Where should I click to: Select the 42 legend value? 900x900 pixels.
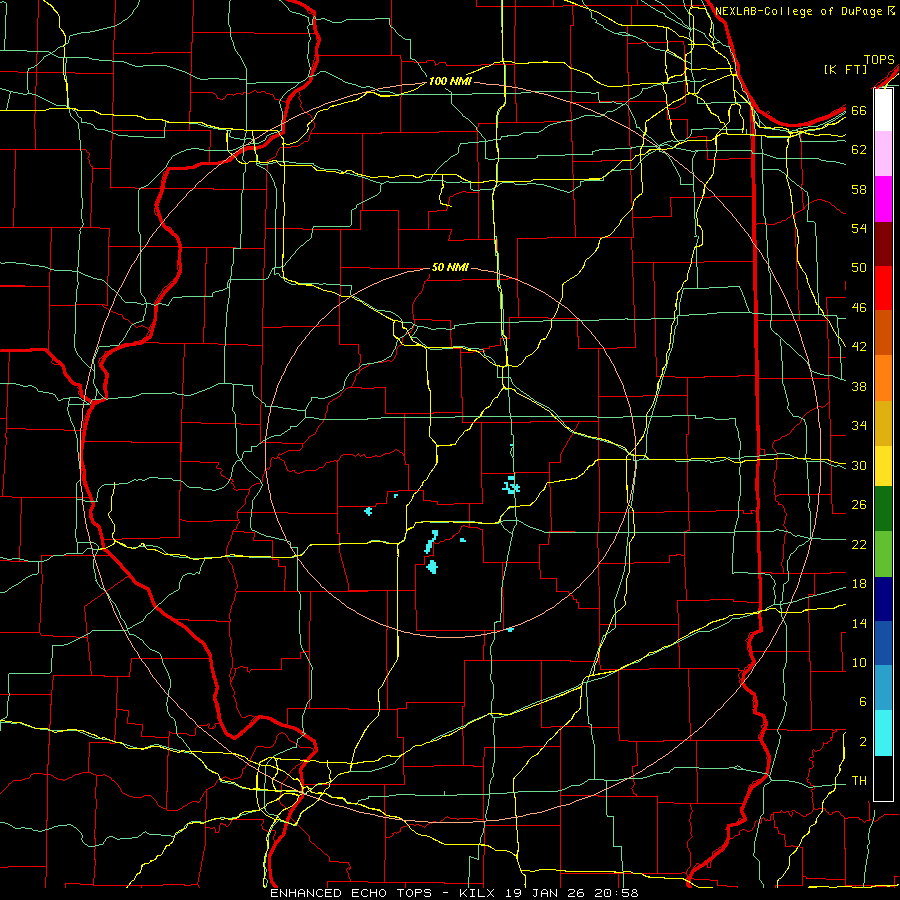tap(859, 347)
